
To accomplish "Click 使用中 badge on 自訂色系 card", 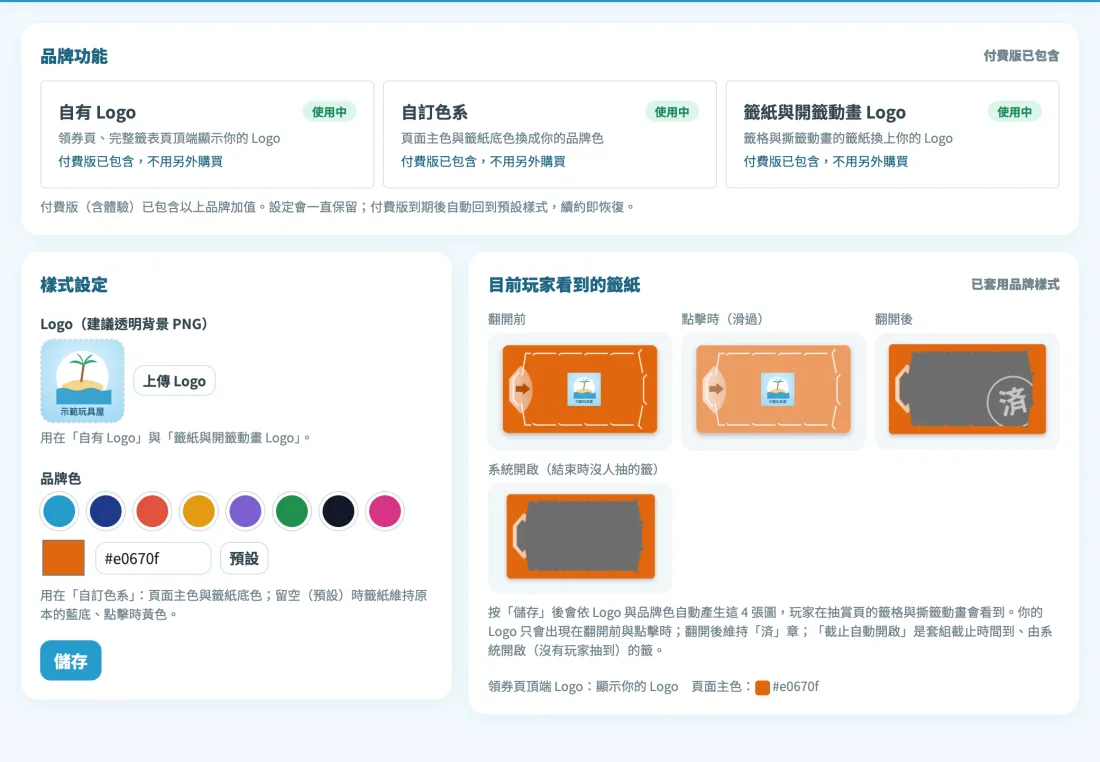I will (672, 112).
